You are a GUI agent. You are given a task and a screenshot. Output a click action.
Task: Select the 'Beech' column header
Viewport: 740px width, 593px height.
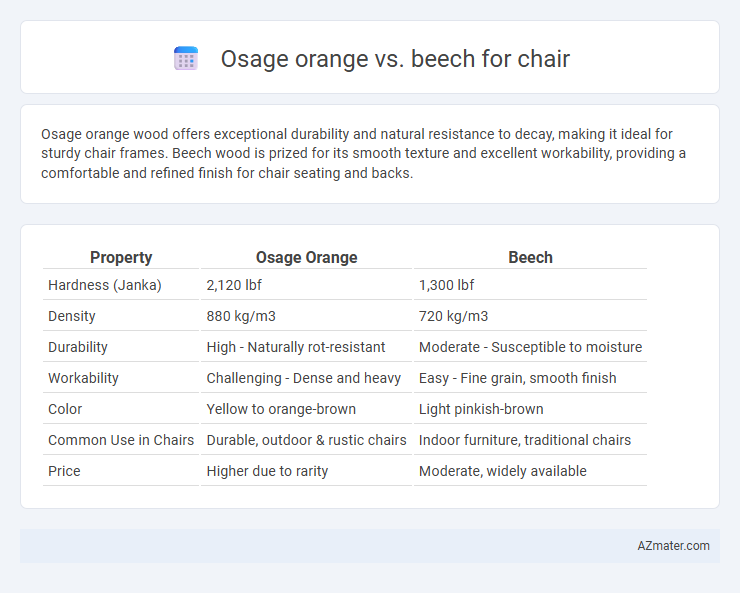pyautogui.click(x=530, y=257)
